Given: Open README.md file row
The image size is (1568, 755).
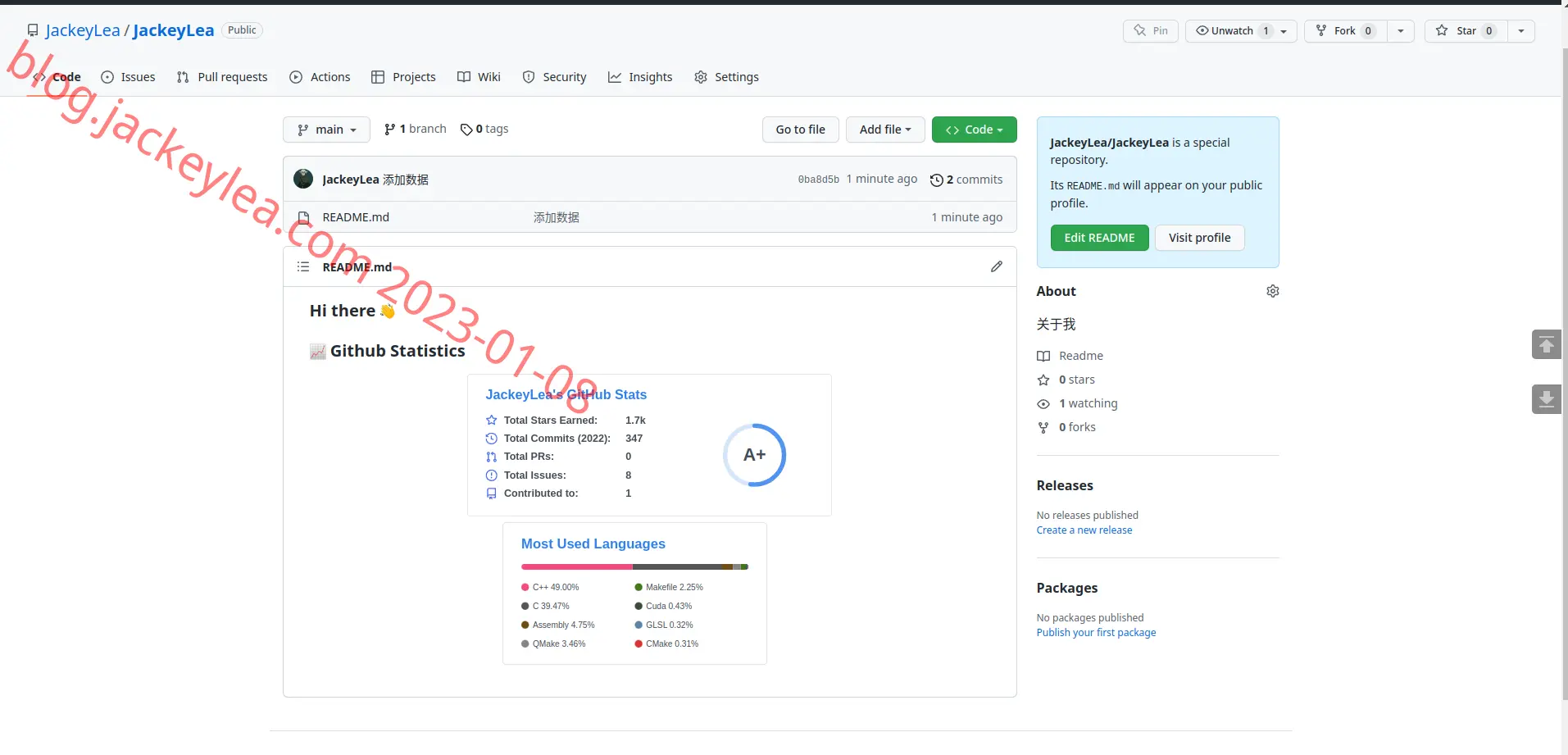Looking at the screenshot, I should [x=650, y=217].
